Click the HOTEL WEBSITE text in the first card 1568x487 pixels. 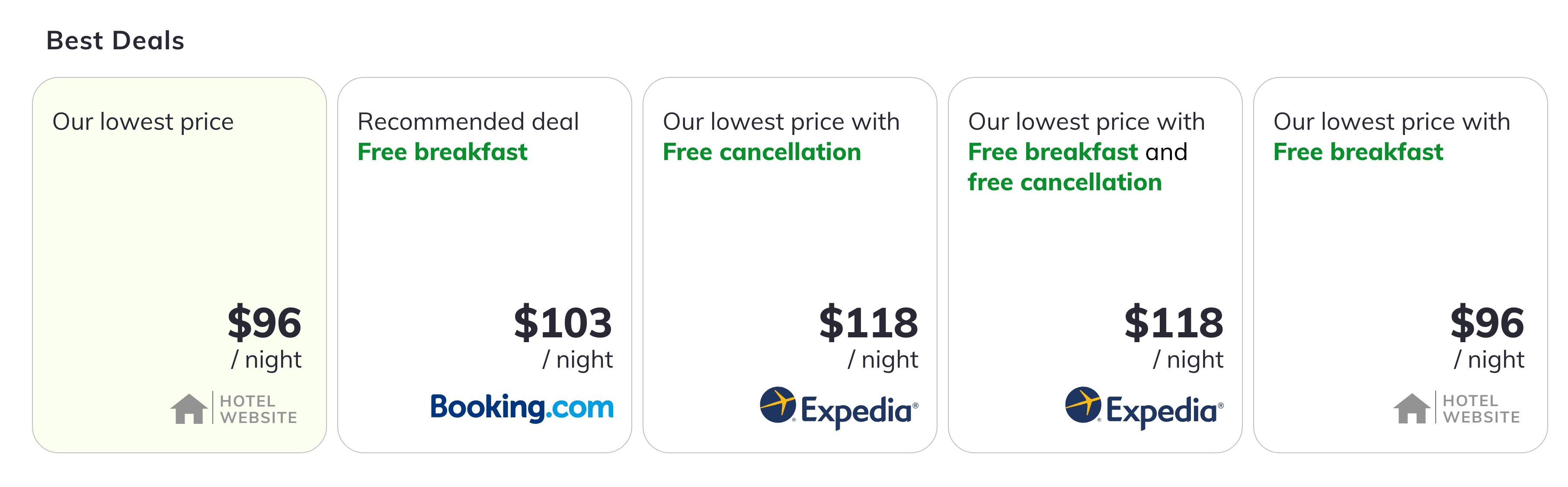tap(259, 409)
